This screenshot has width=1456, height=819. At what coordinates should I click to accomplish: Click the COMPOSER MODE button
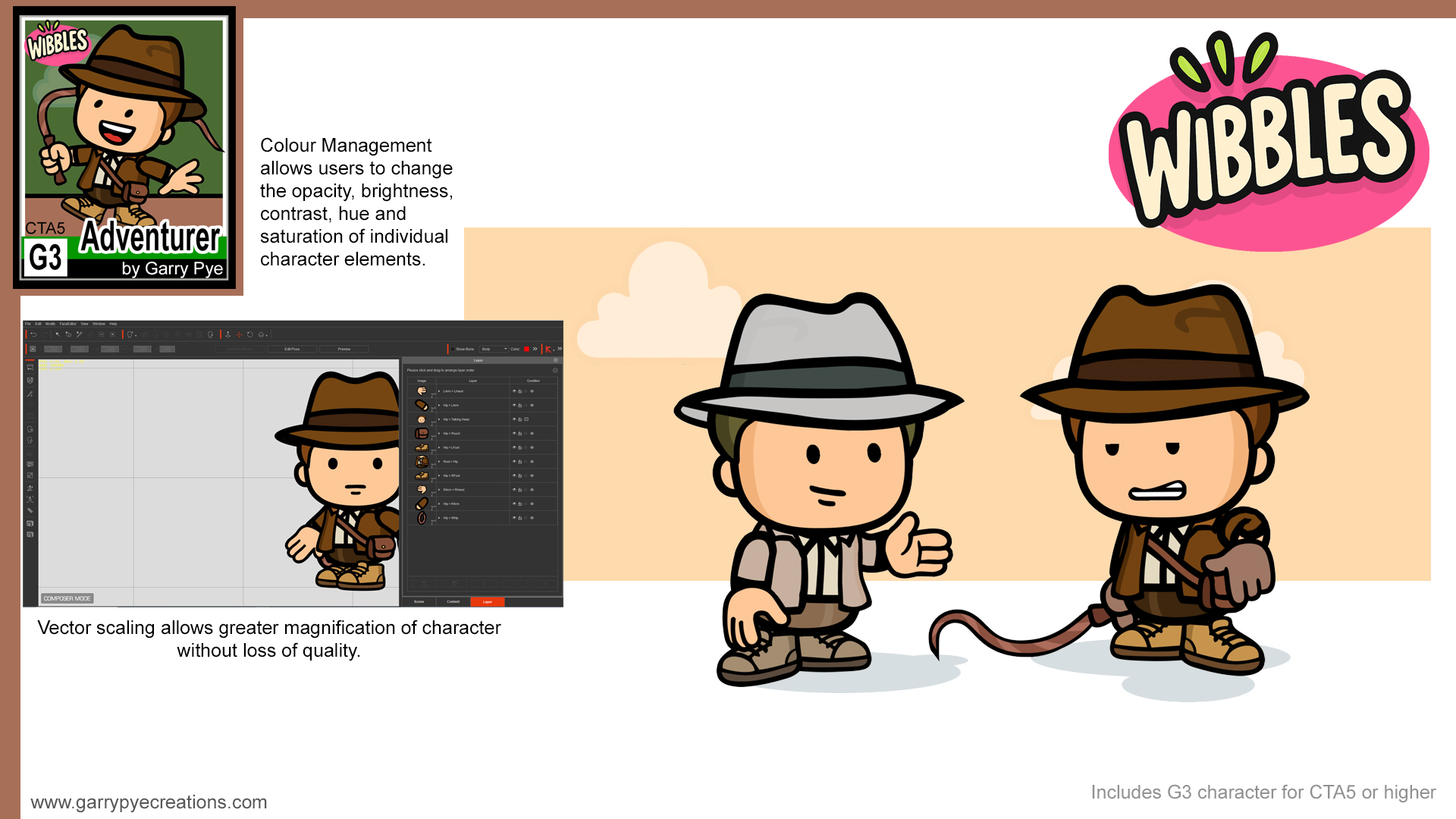tap(67, 598)
